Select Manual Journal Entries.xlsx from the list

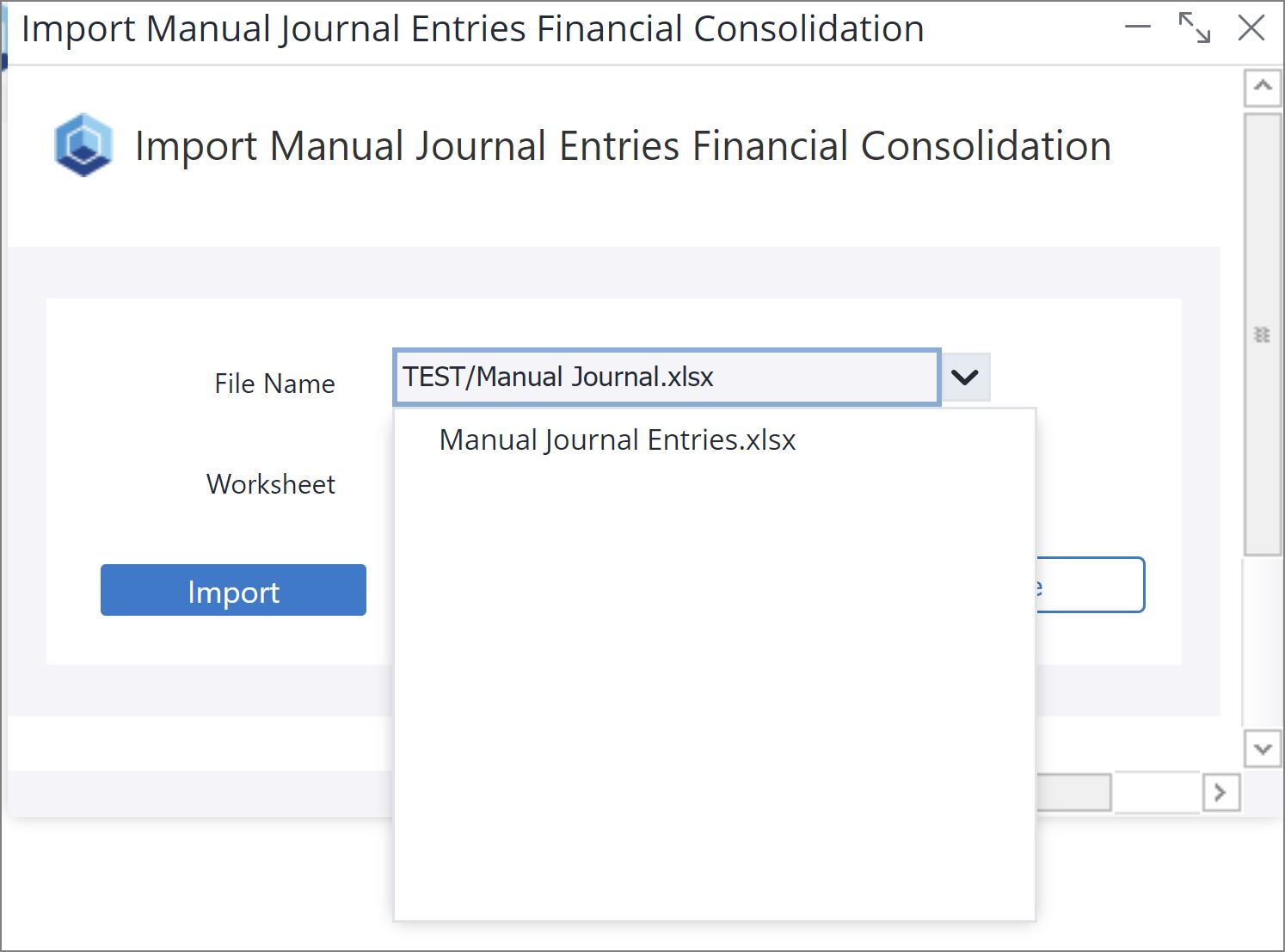[x=618, y=439]
